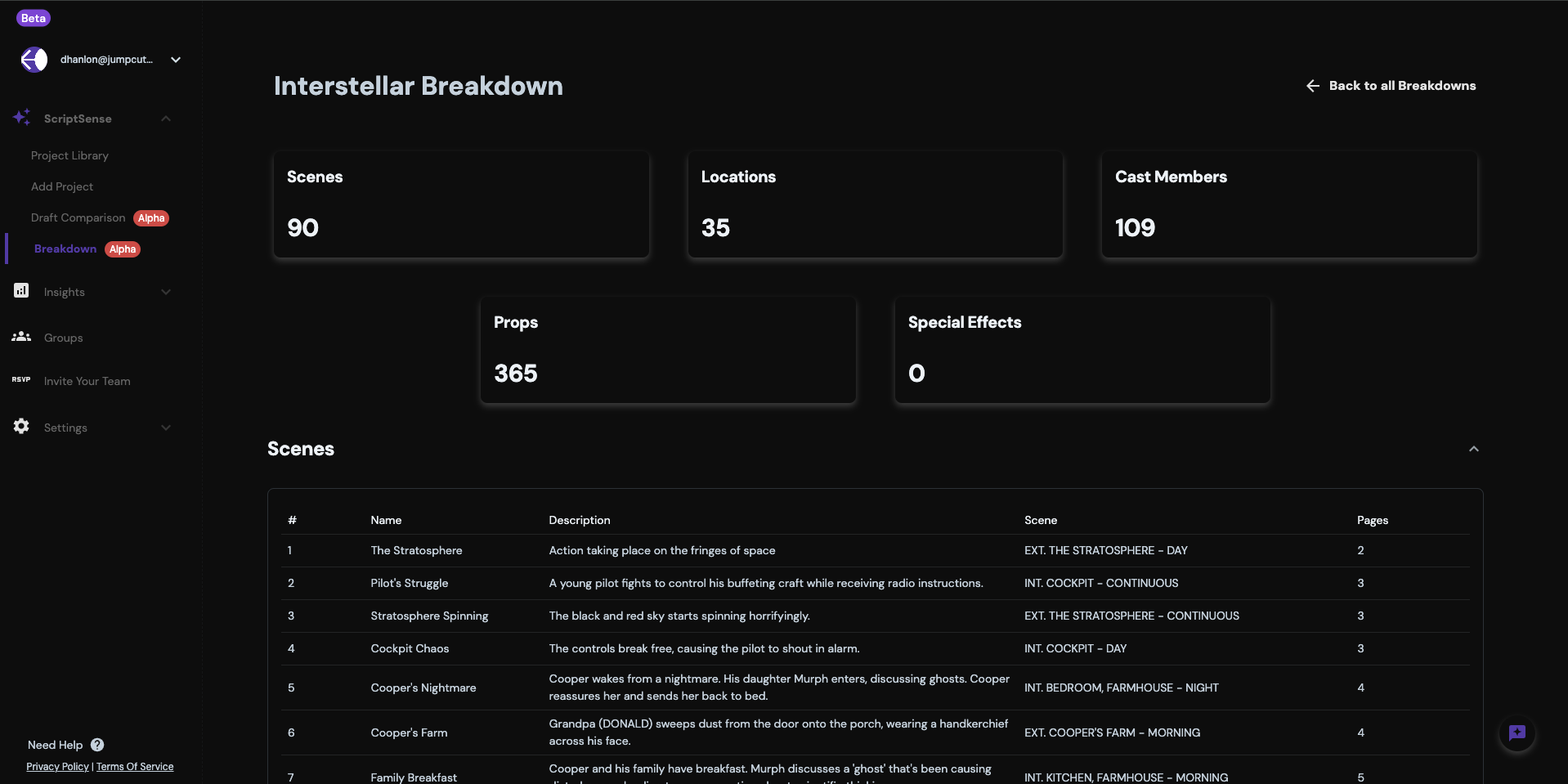Click the back arrow icon near Breakdowns
Image resolution: width=1568 pixels, height=784 pixels.
1313,86
